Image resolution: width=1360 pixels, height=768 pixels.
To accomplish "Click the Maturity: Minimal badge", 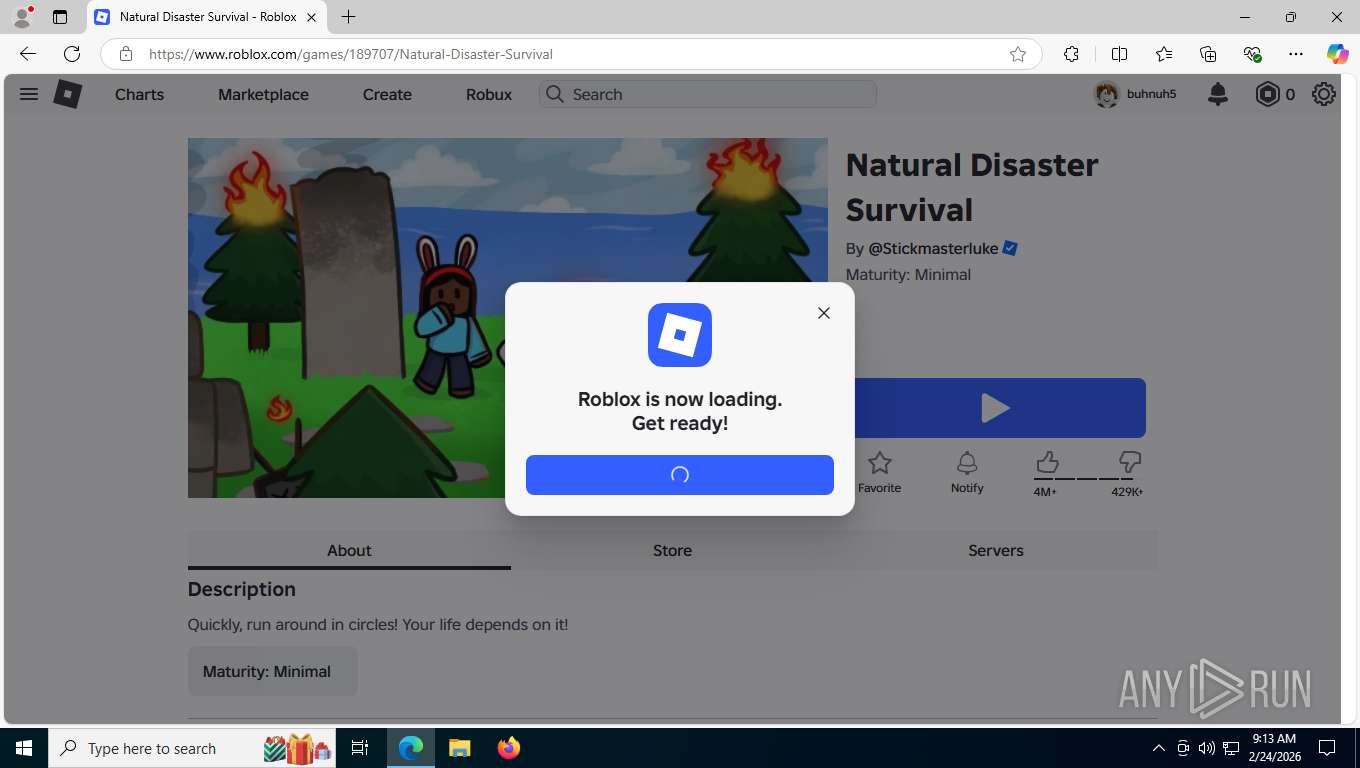I will coord(272,671).
